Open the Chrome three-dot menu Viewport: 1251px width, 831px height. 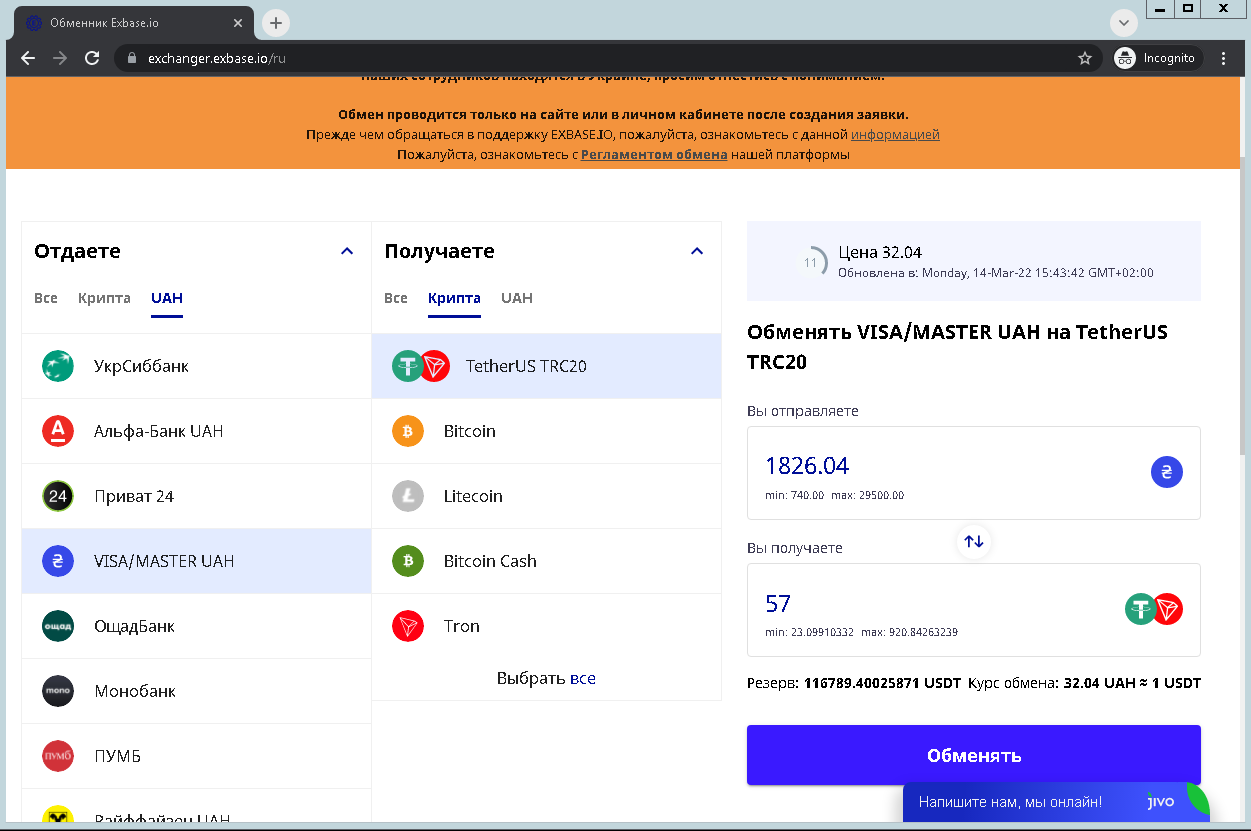[1224, 58]
